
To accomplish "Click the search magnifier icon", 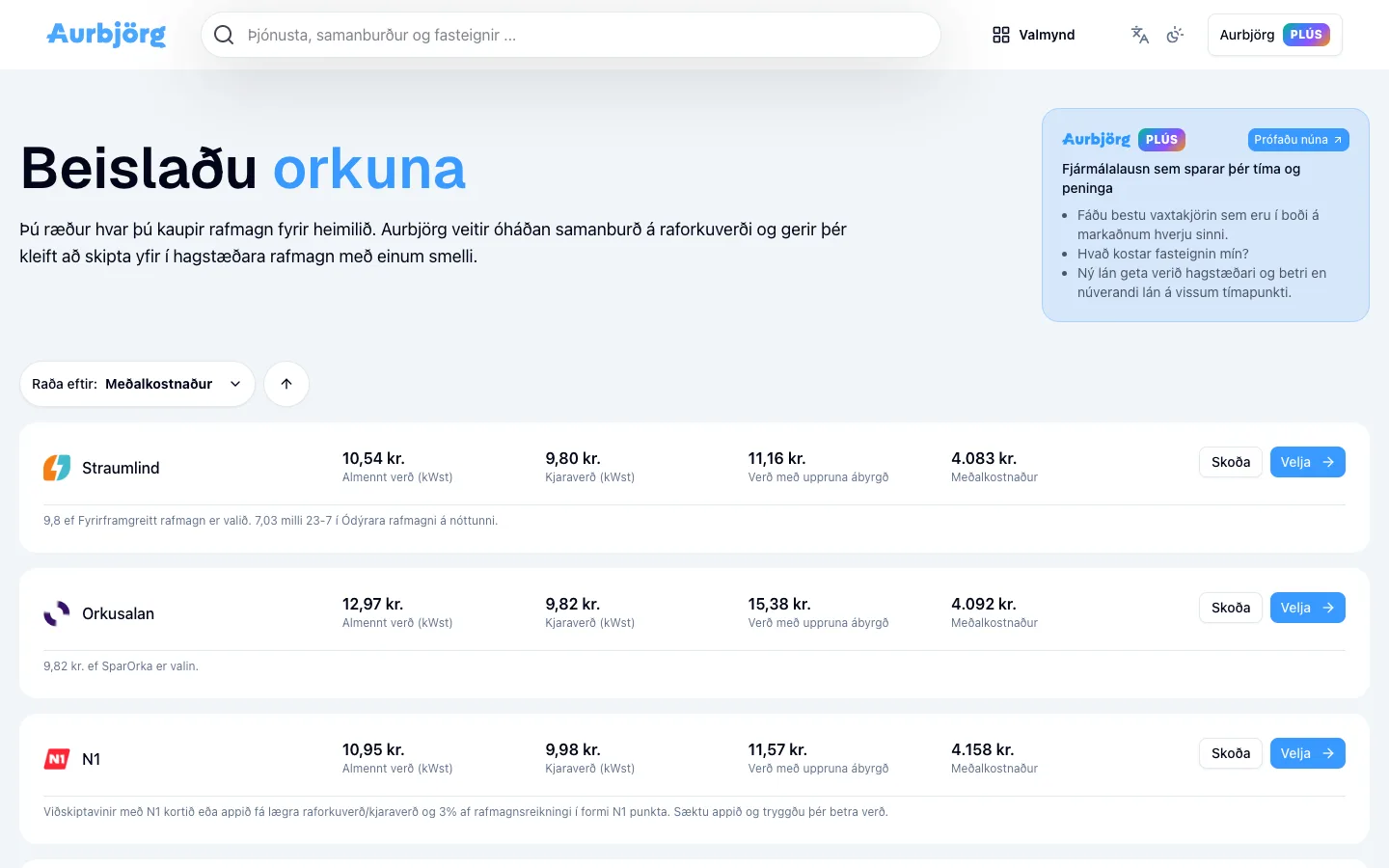I will coord(224,35).
